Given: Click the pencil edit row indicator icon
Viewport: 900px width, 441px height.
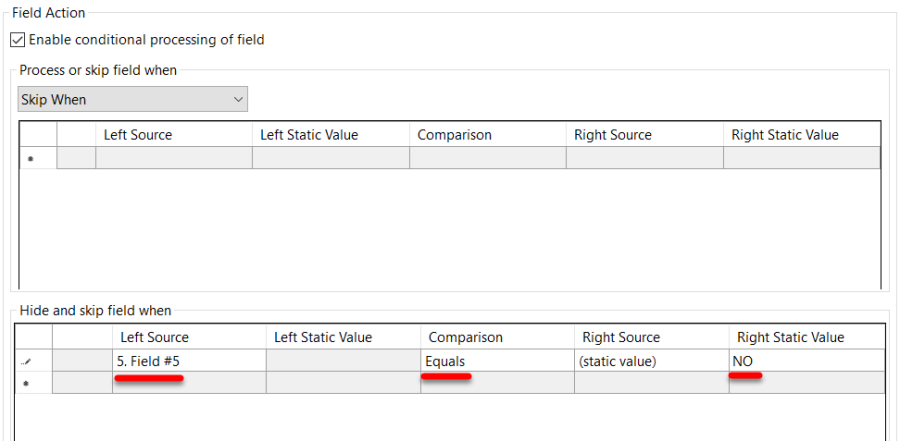Looking at the screenshot, I should point(30,362).
